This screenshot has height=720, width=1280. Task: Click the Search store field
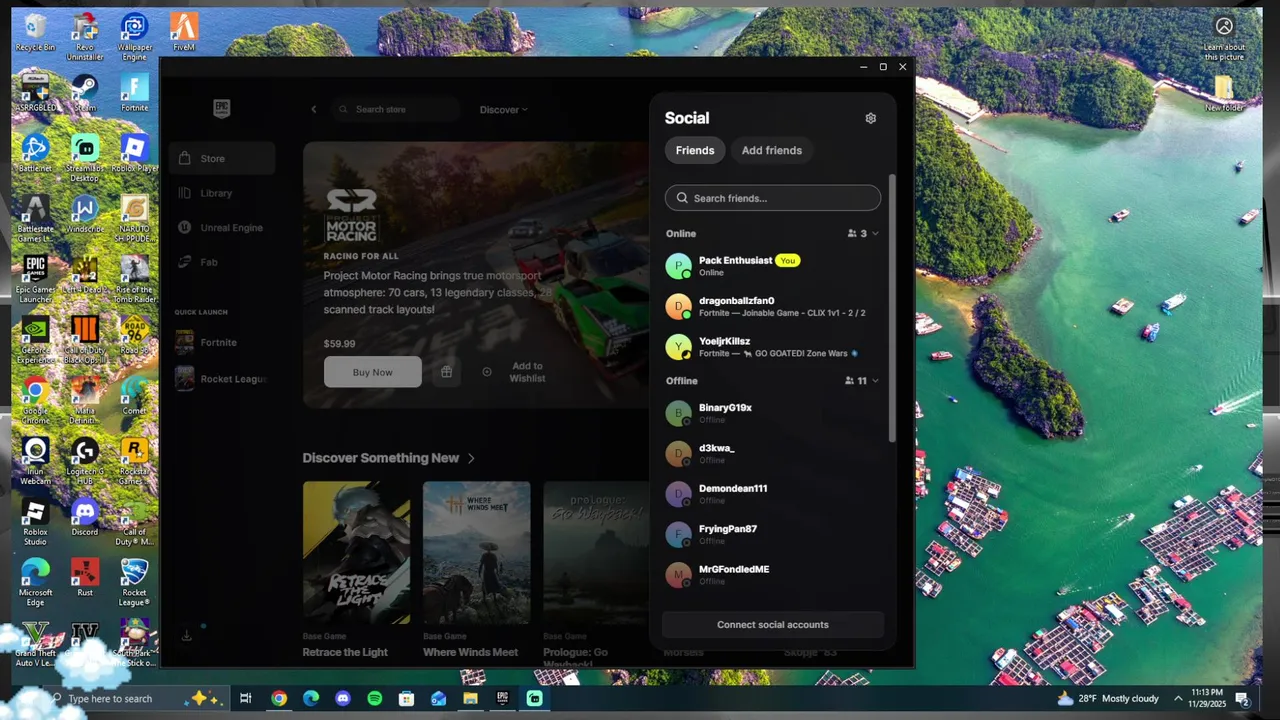pos(396,109)
